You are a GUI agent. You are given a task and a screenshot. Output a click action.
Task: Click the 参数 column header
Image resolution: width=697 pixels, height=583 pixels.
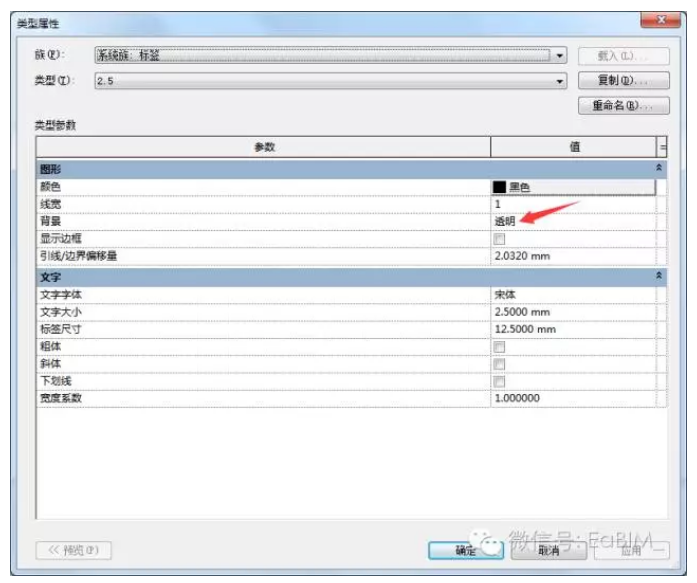point(264,147)
